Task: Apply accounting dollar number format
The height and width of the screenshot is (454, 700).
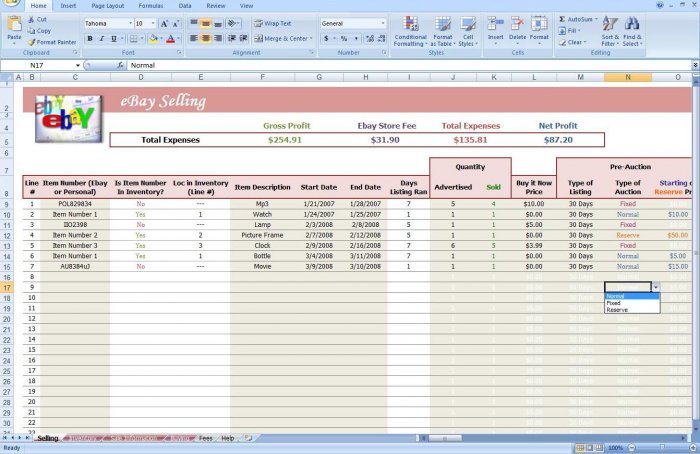Action: click(326, 39)
